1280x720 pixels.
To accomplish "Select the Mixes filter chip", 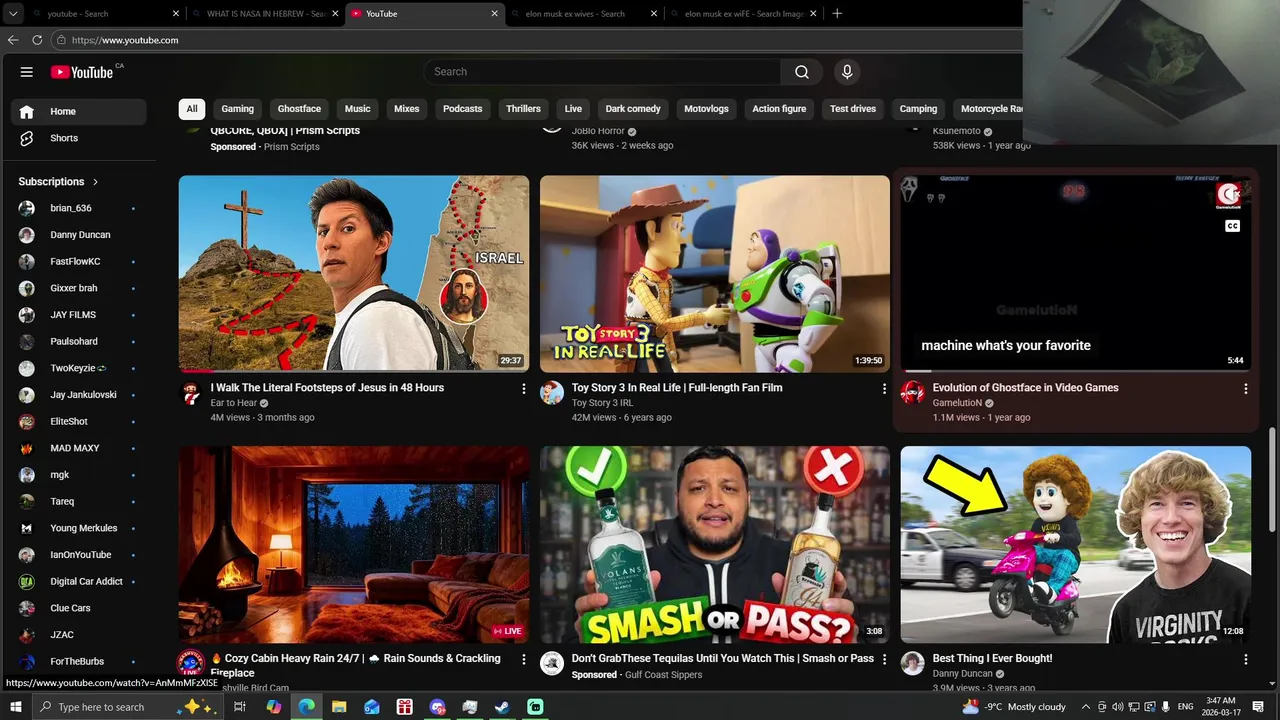I will pyautogui.click(x=406, y=109).
